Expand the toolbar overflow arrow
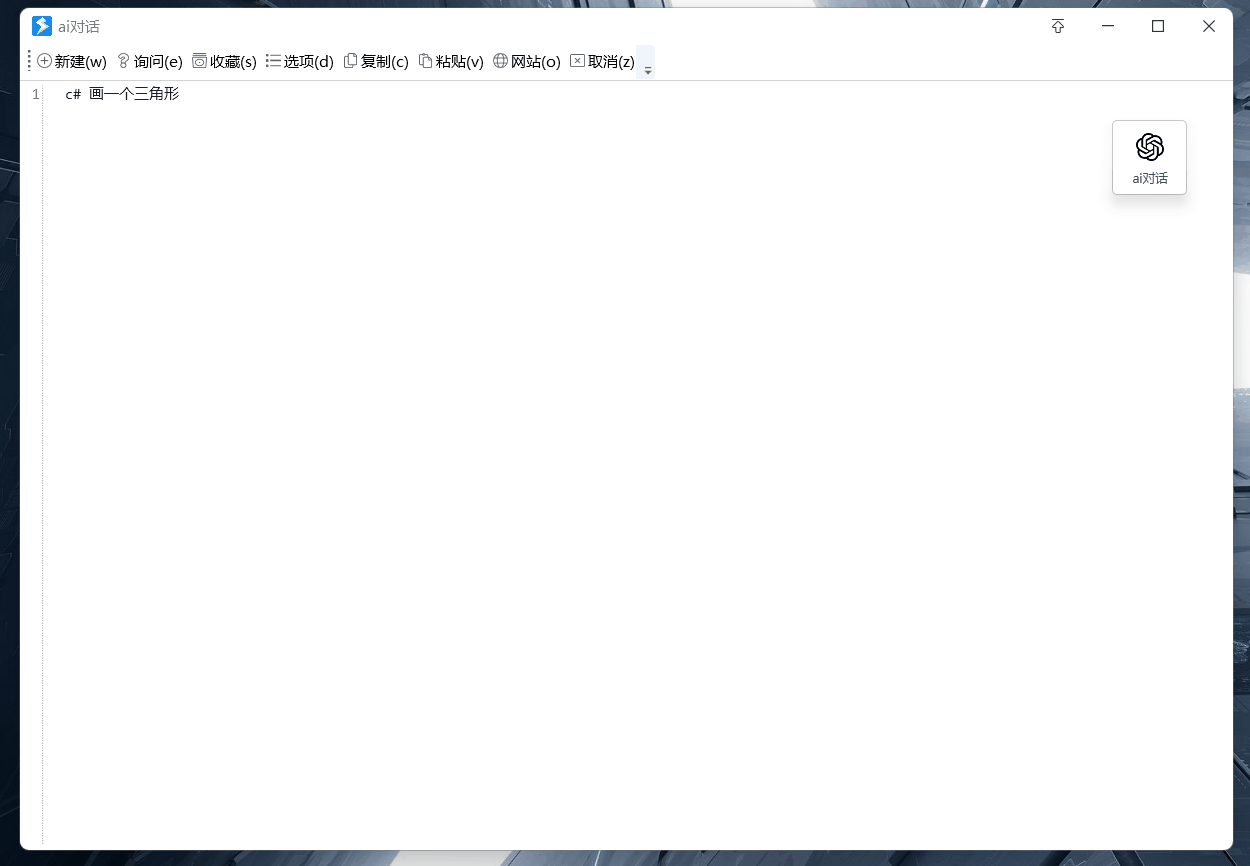Viewport: 1250px width, 866px height. point(647,63)
